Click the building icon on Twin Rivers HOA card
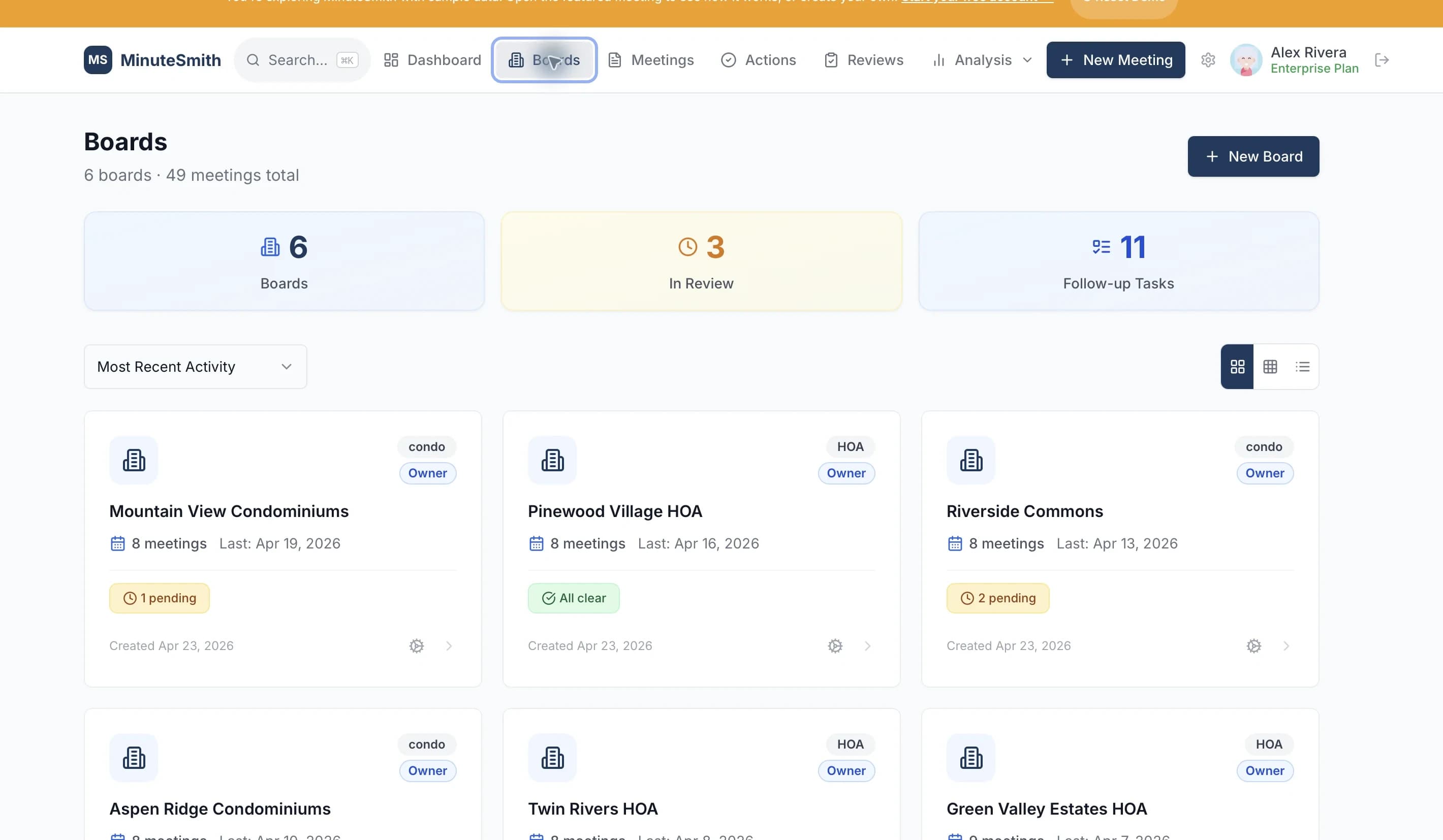This screenshot has height=840, width=1443. [x=552, y=758]
